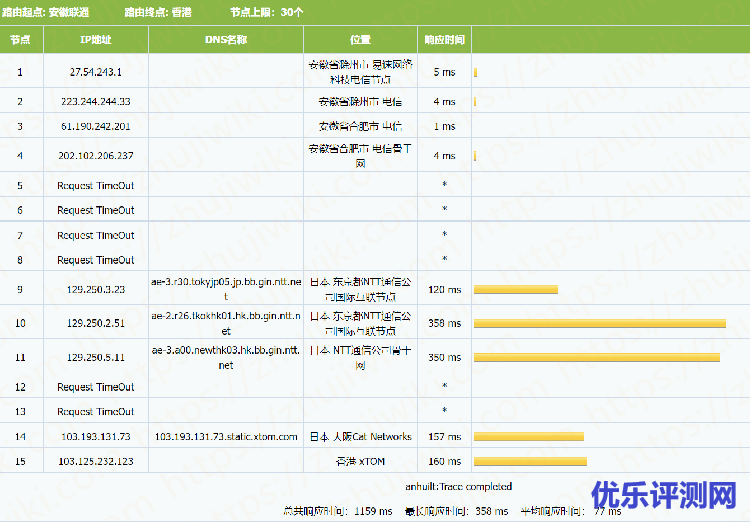
Task: Click the yellow response bar in row 15
Action: [x=529, y=462]
